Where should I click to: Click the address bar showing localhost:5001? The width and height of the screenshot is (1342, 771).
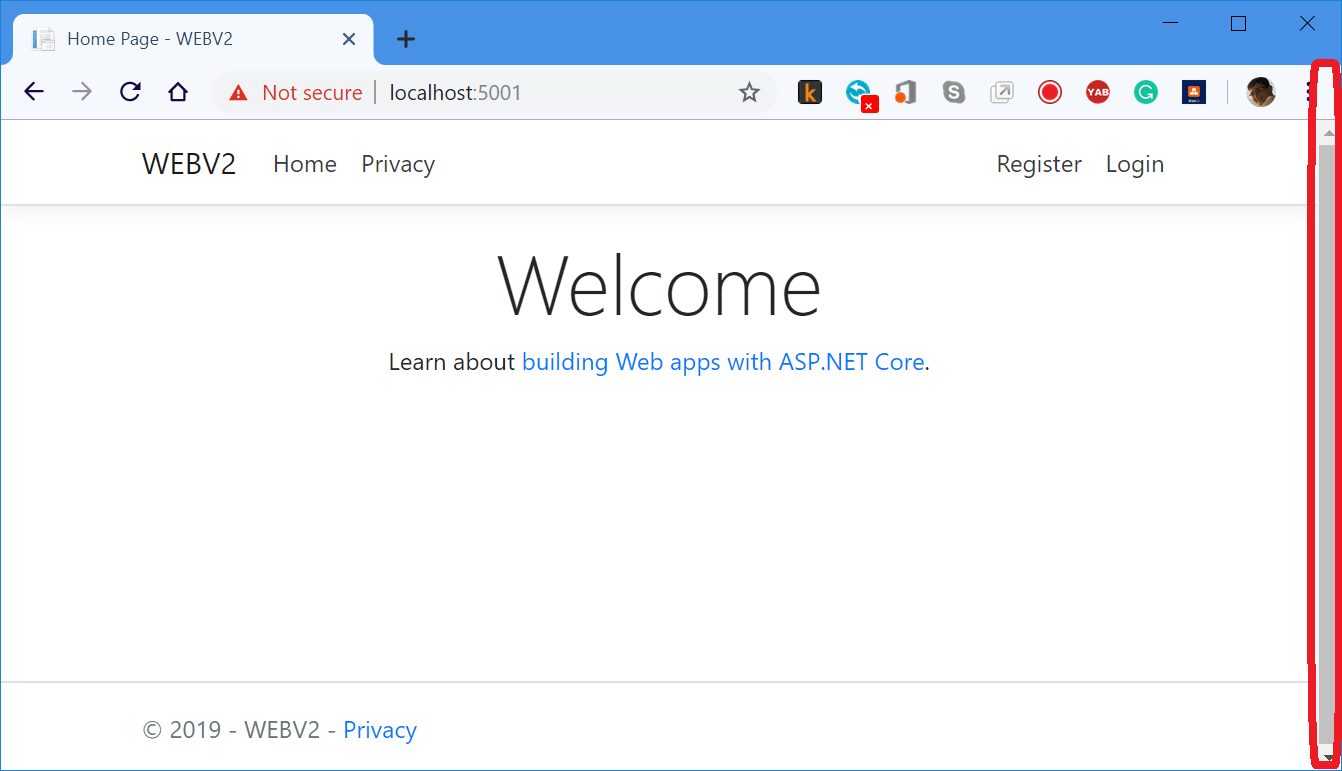[494, 93]
